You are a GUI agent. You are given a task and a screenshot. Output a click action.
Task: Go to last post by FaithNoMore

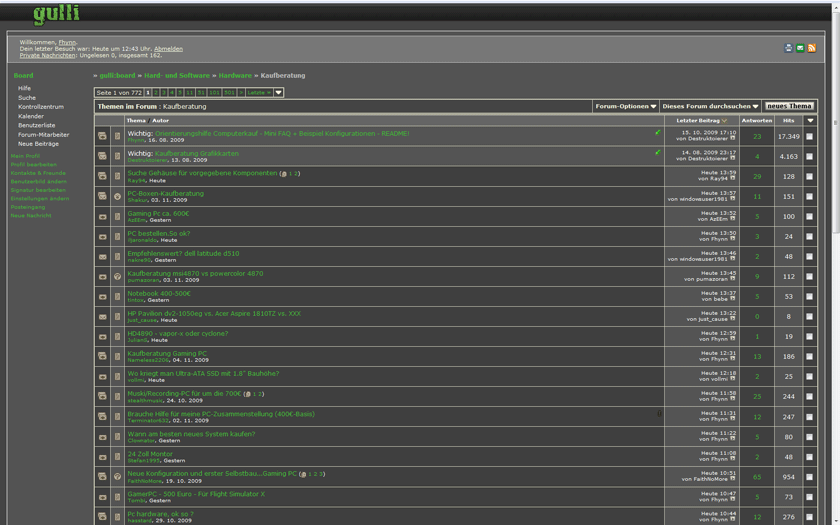[x=733, y=478]
